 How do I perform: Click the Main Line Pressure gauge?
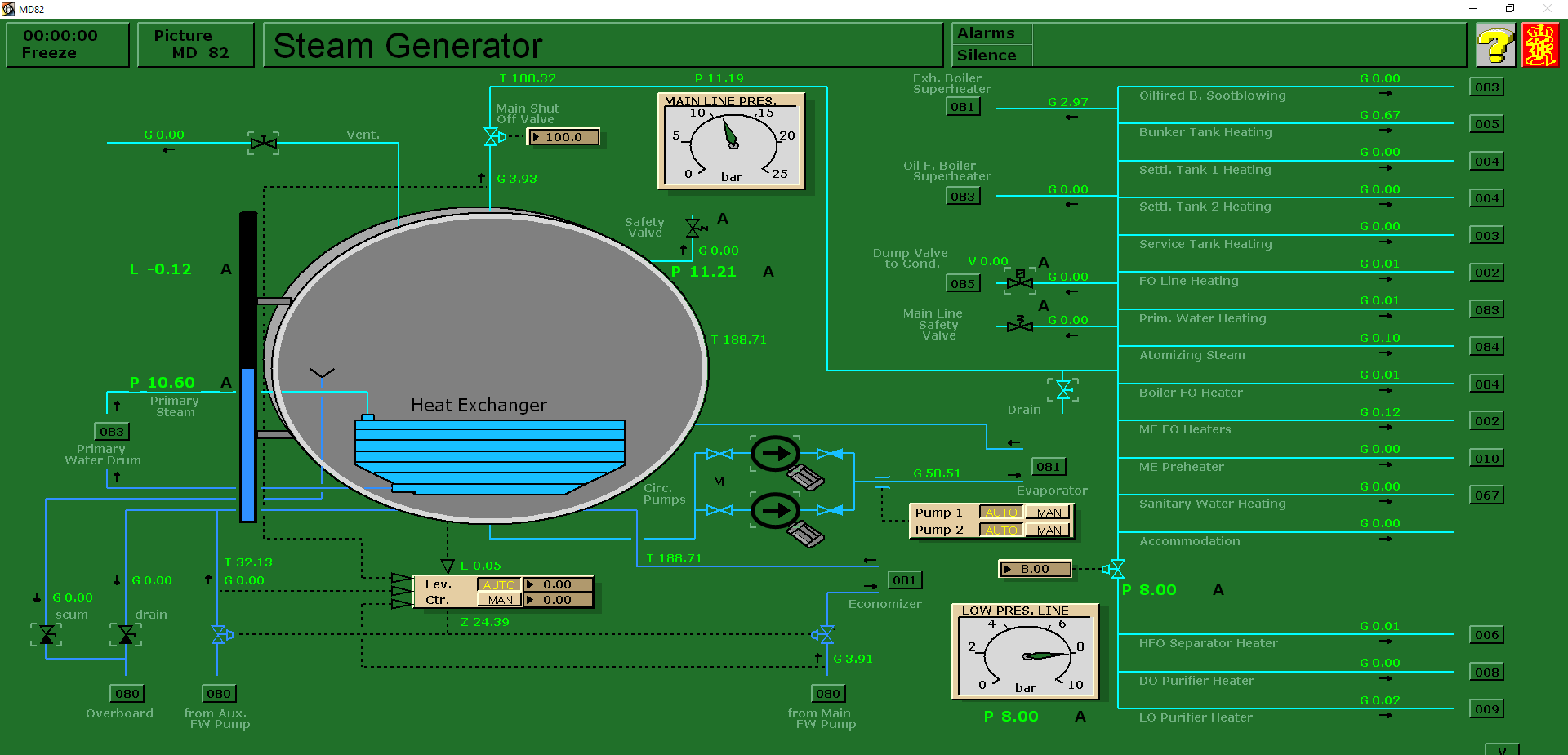732,140
